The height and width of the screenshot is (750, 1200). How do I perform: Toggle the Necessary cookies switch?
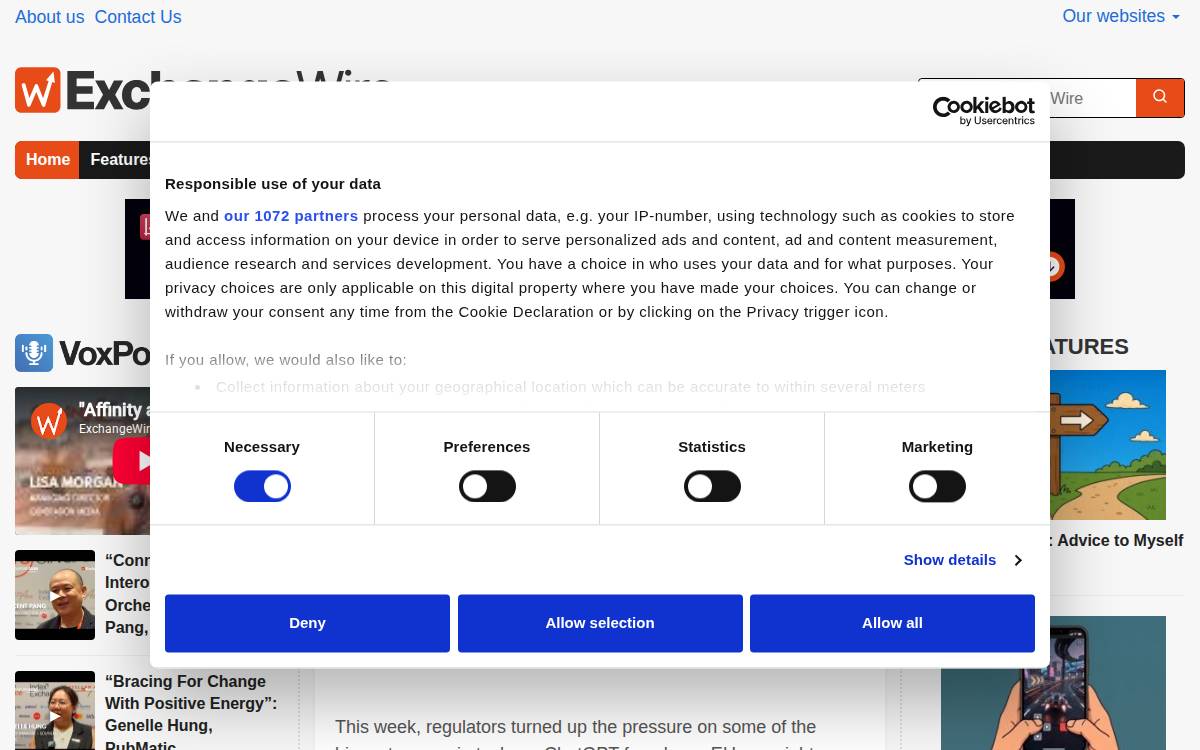[x=262, y=487]
